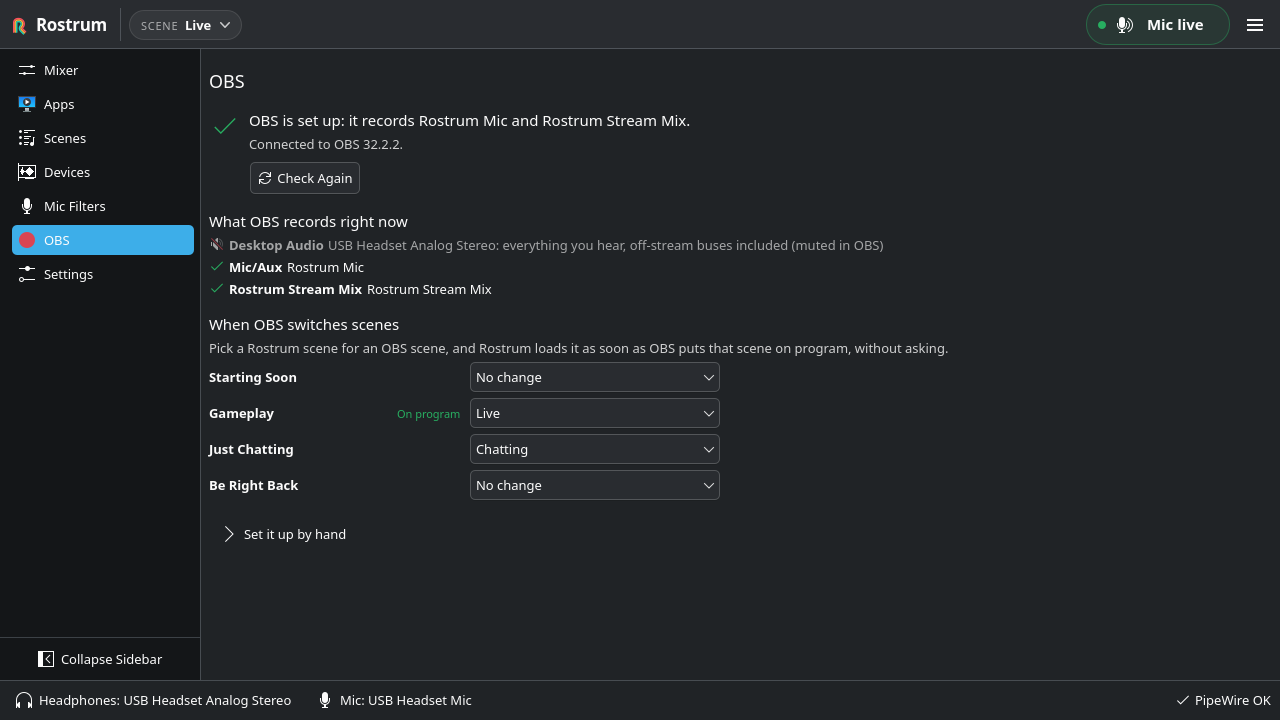
Task: Click the green checkmark beside Mic/Aux
Action: [216, 266]
